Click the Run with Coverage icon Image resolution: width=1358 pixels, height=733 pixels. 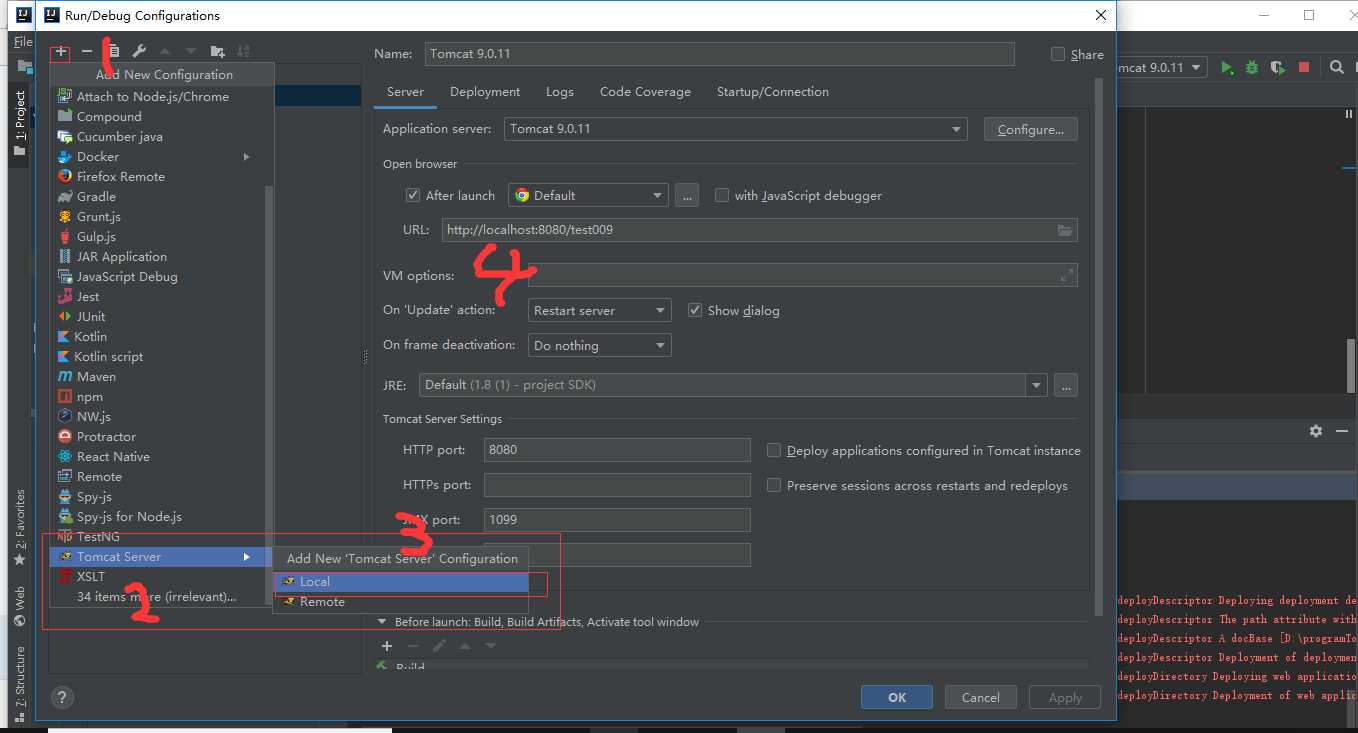(1278, 67)
